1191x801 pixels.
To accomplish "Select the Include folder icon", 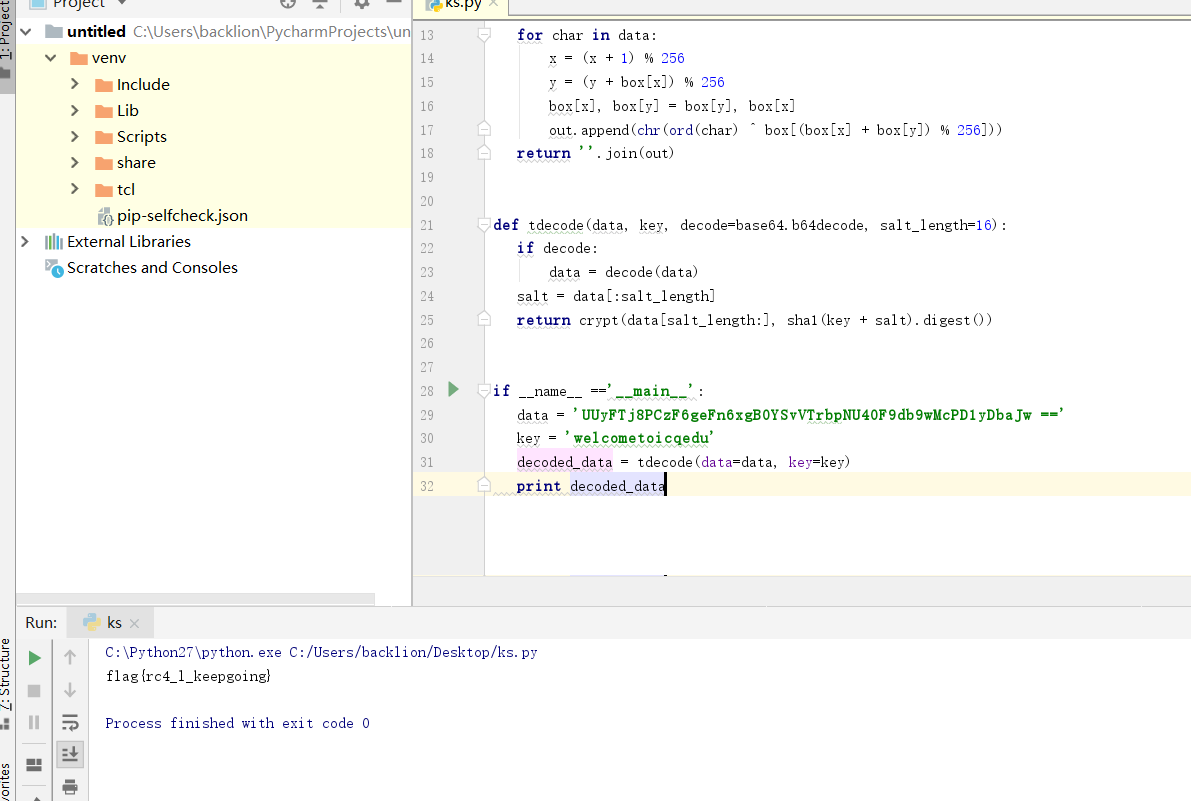I will click(104, 85).
